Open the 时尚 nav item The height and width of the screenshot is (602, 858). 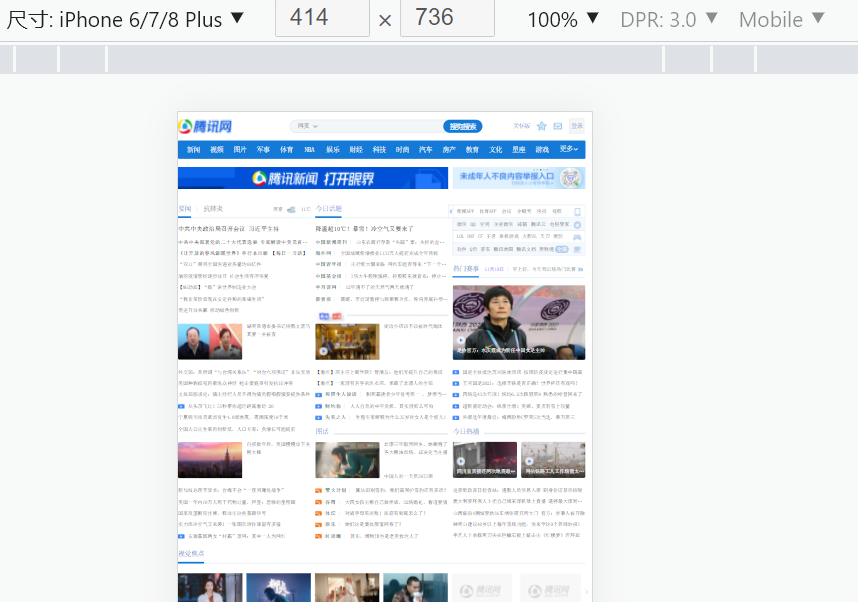[402, 149]
